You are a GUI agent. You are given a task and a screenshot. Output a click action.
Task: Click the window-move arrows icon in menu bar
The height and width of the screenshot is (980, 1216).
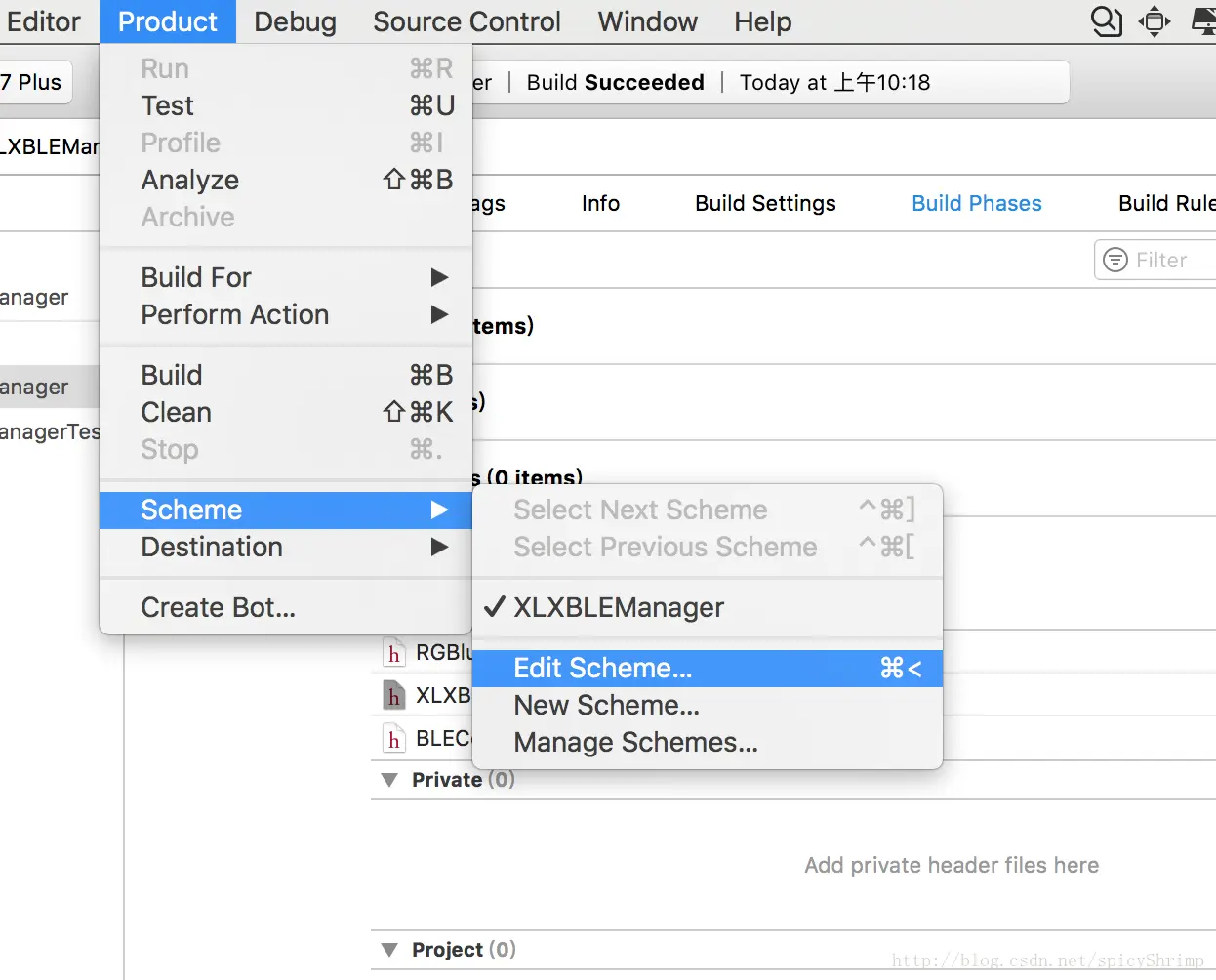(1155, 21)
